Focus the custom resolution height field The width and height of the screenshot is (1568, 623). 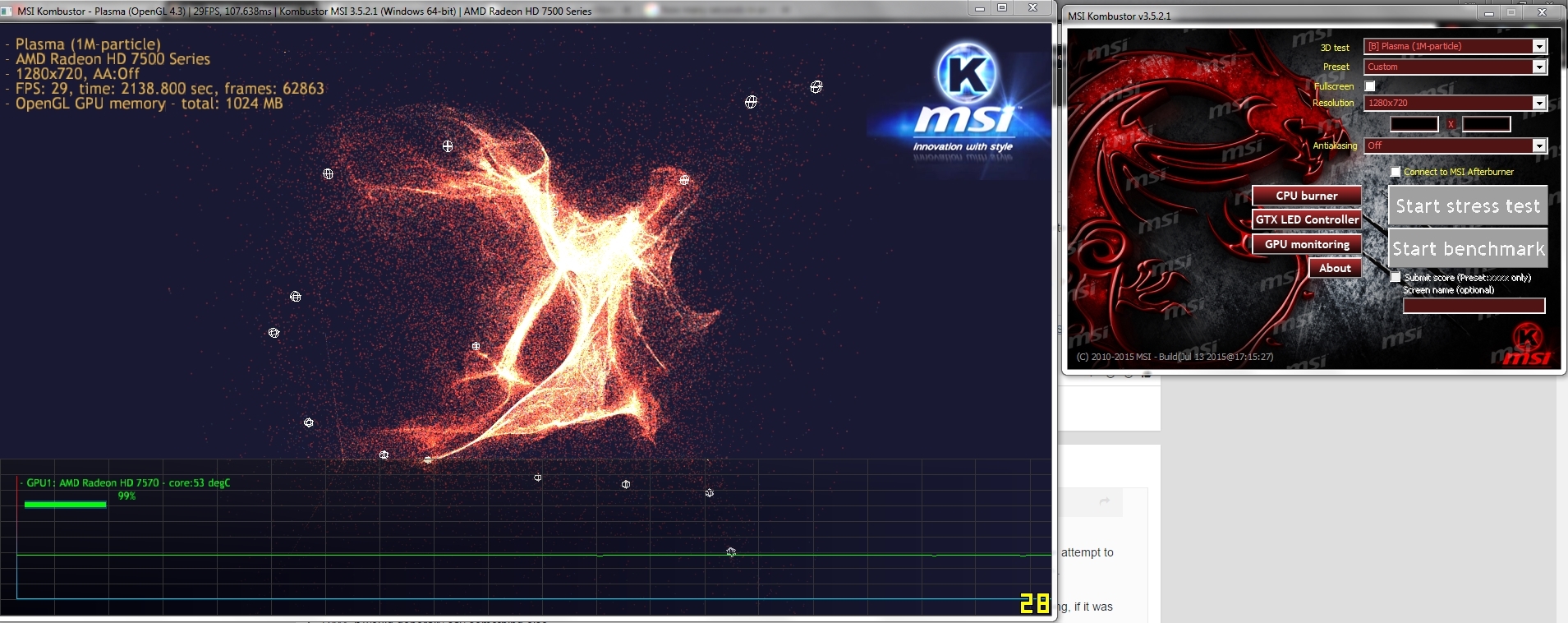(1486, 124)
